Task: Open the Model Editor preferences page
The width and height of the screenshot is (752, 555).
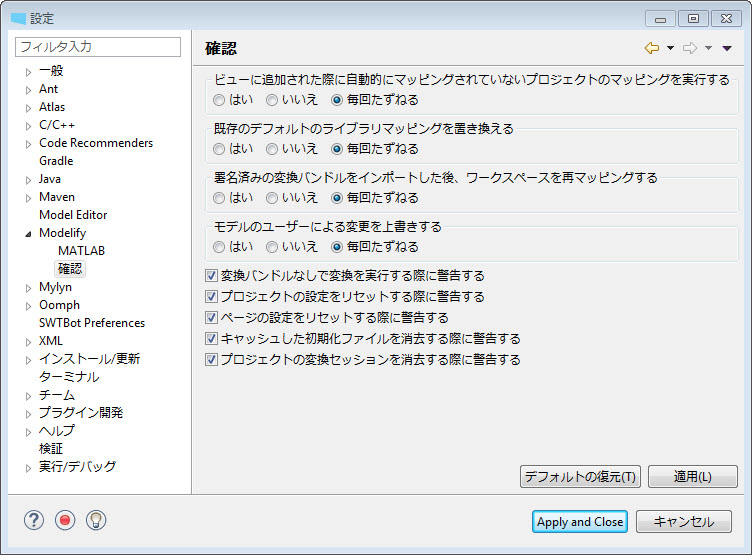Action: (x=73, y=215)
